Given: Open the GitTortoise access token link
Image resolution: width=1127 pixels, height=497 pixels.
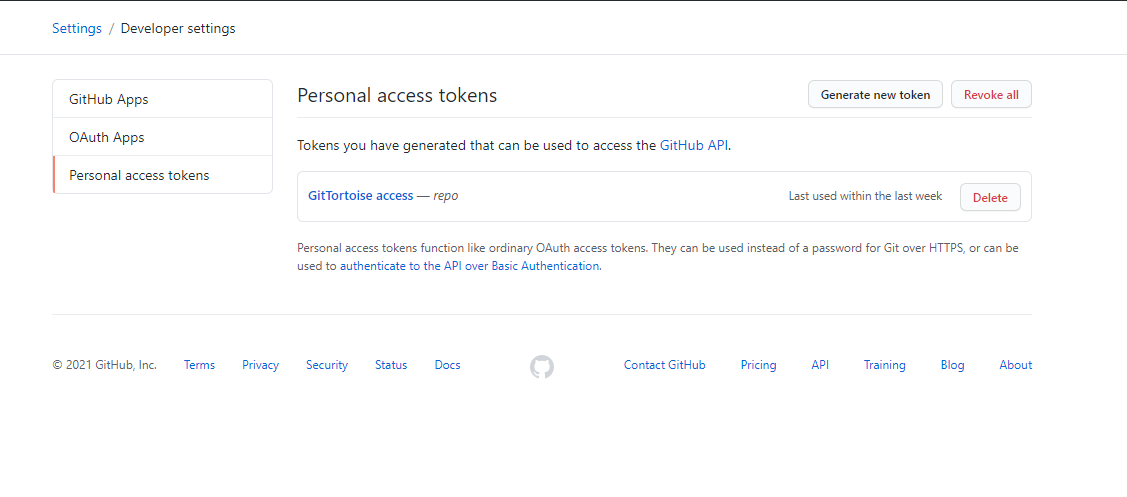Looking at the screenshot, I should 361,196.
